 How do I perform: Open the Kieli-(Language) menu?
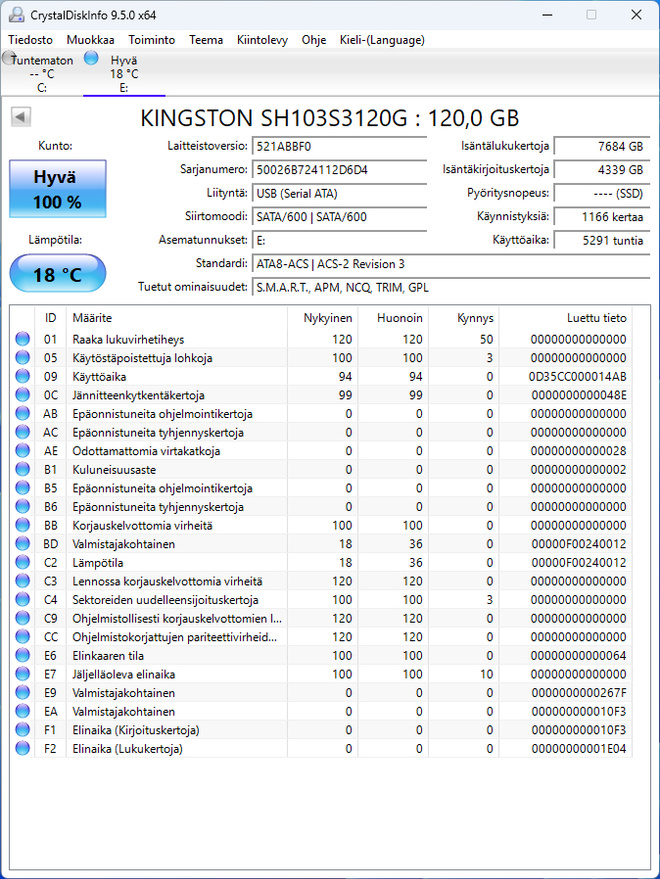382,40
